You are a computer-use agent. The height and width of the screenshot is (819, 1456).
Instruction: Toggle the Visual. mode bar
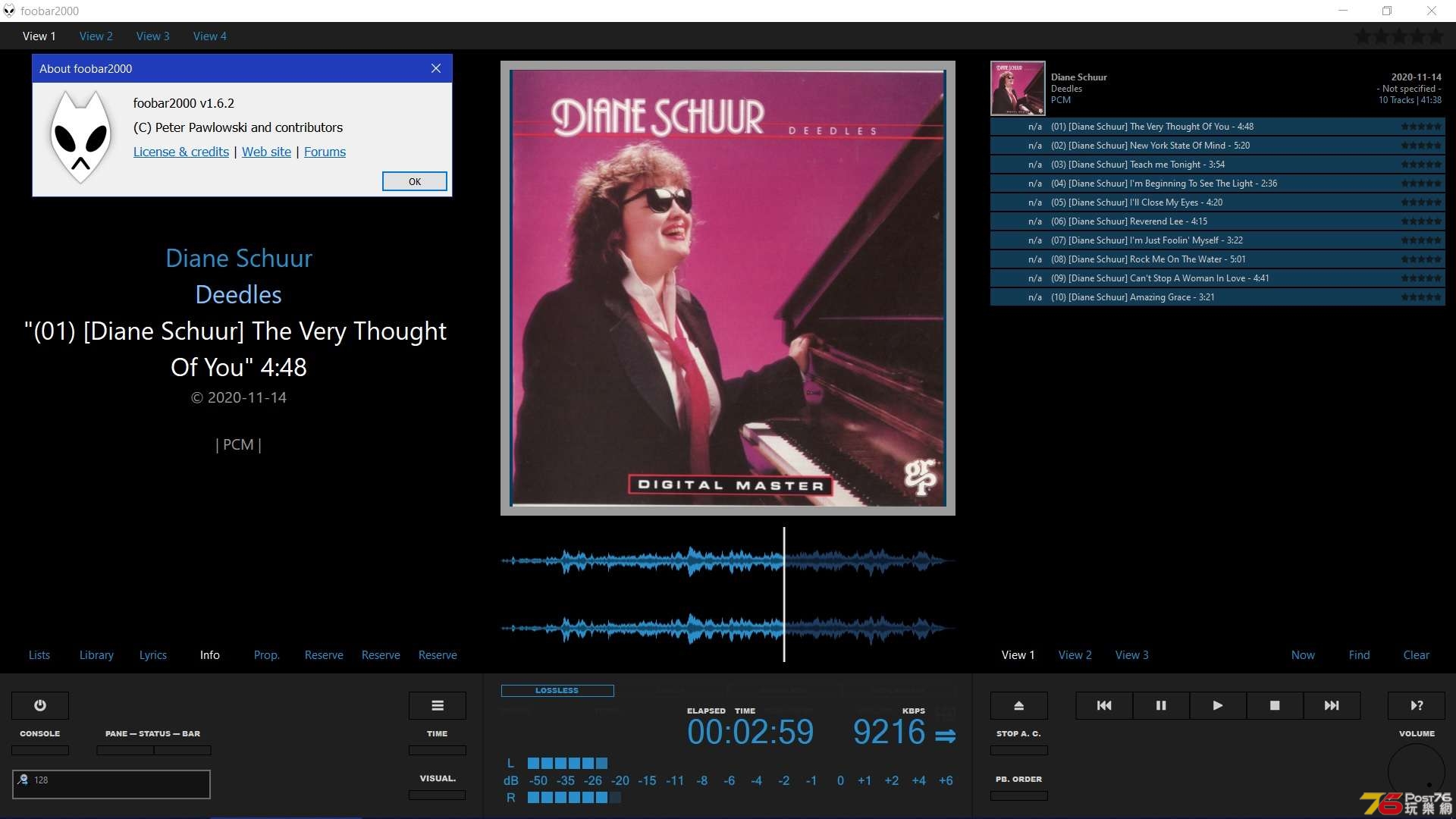438,795
